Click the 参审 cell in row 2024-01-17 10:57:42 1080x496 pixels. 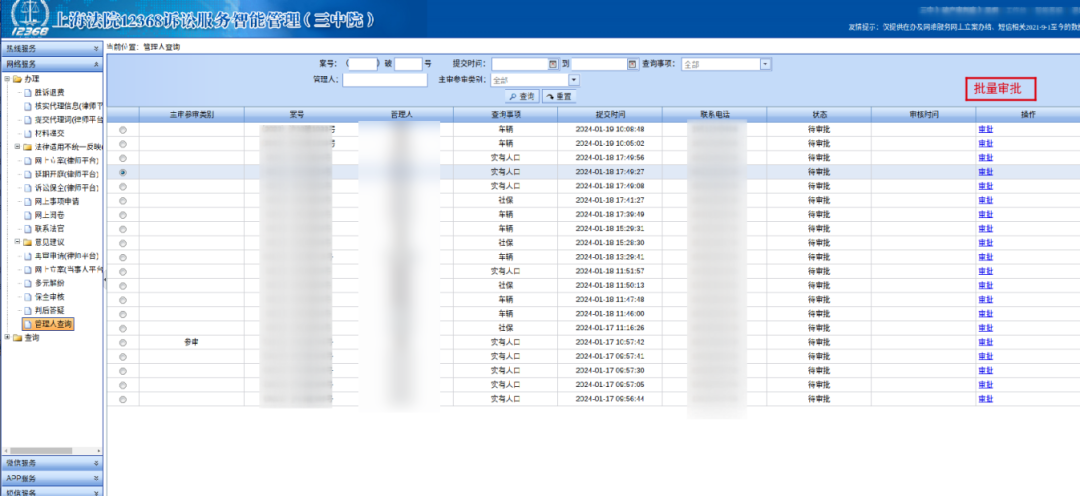[x=191, y=342]
